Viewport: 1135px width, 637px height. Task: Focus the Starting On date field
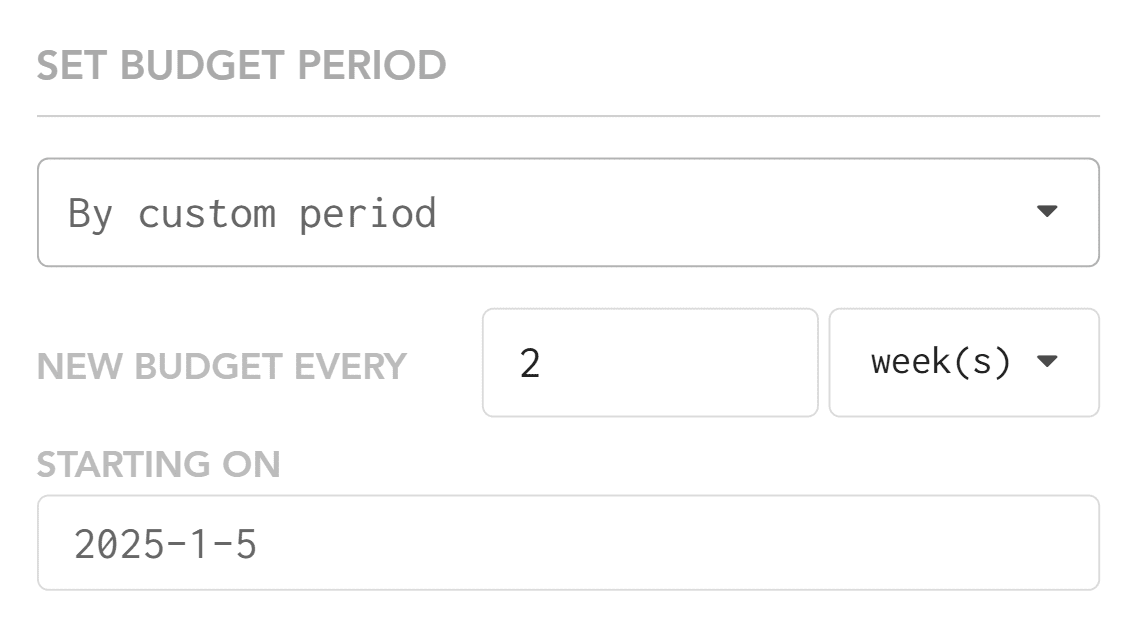pos(567,543)
